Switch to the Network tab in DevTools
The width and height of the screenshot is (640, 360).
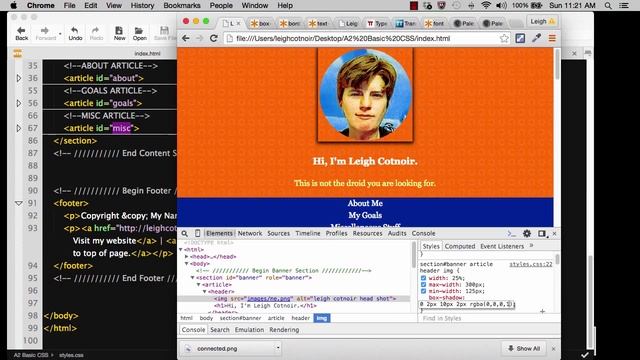pyautogui.click(x=250, y=233)
